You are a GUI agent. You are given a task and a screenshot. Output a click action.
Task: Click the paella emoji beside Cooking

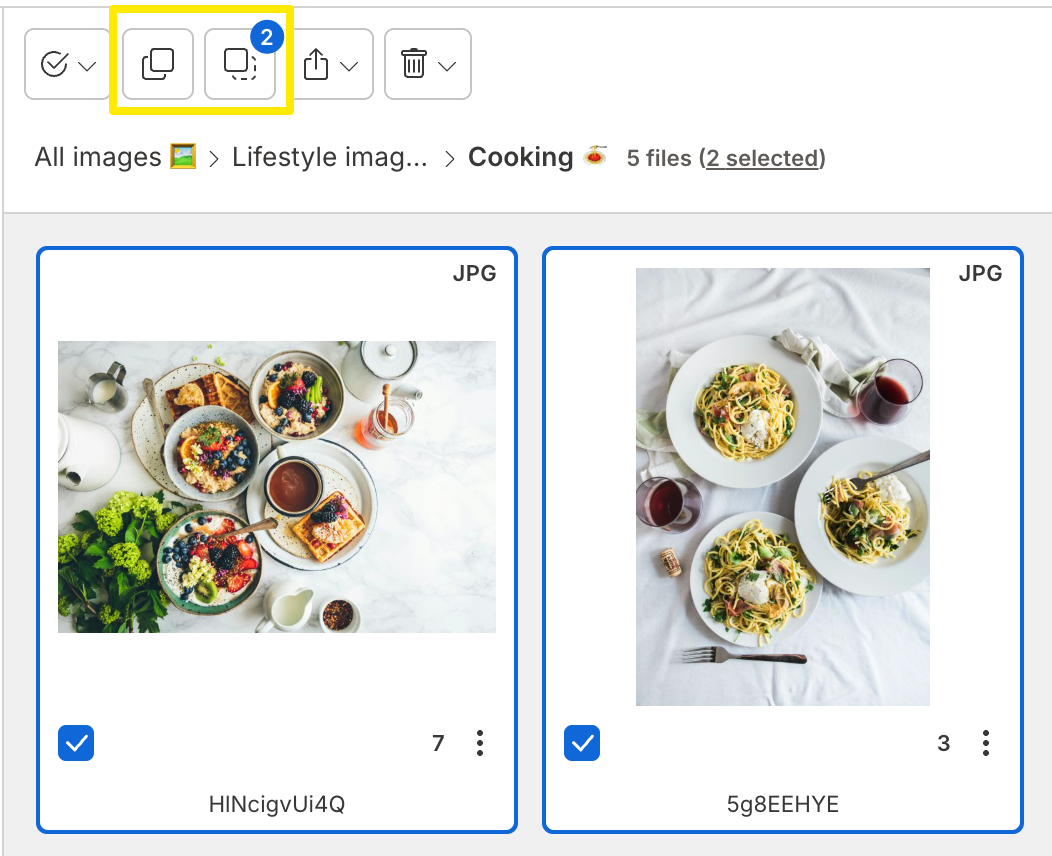[x=595, y=157]
